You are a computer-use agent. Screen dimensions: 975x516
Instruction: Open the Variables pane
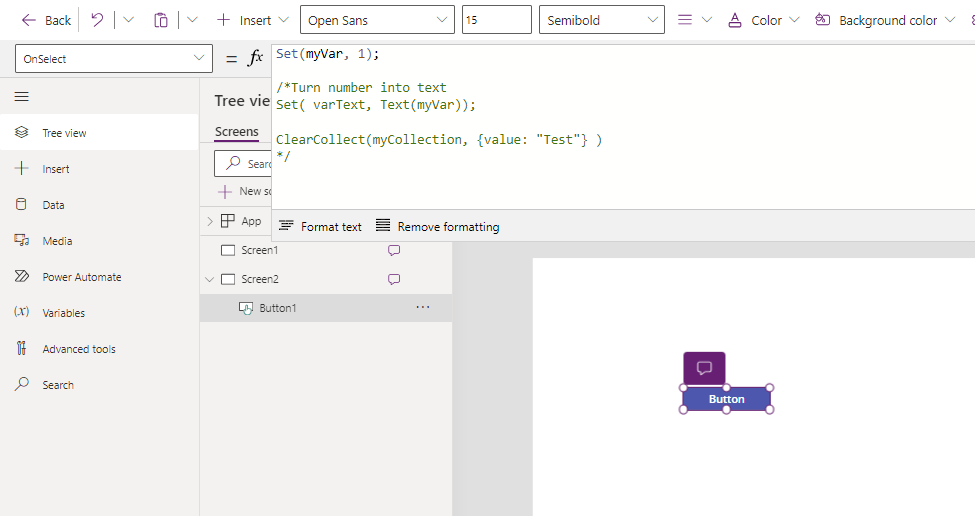[x=99, y=313]
